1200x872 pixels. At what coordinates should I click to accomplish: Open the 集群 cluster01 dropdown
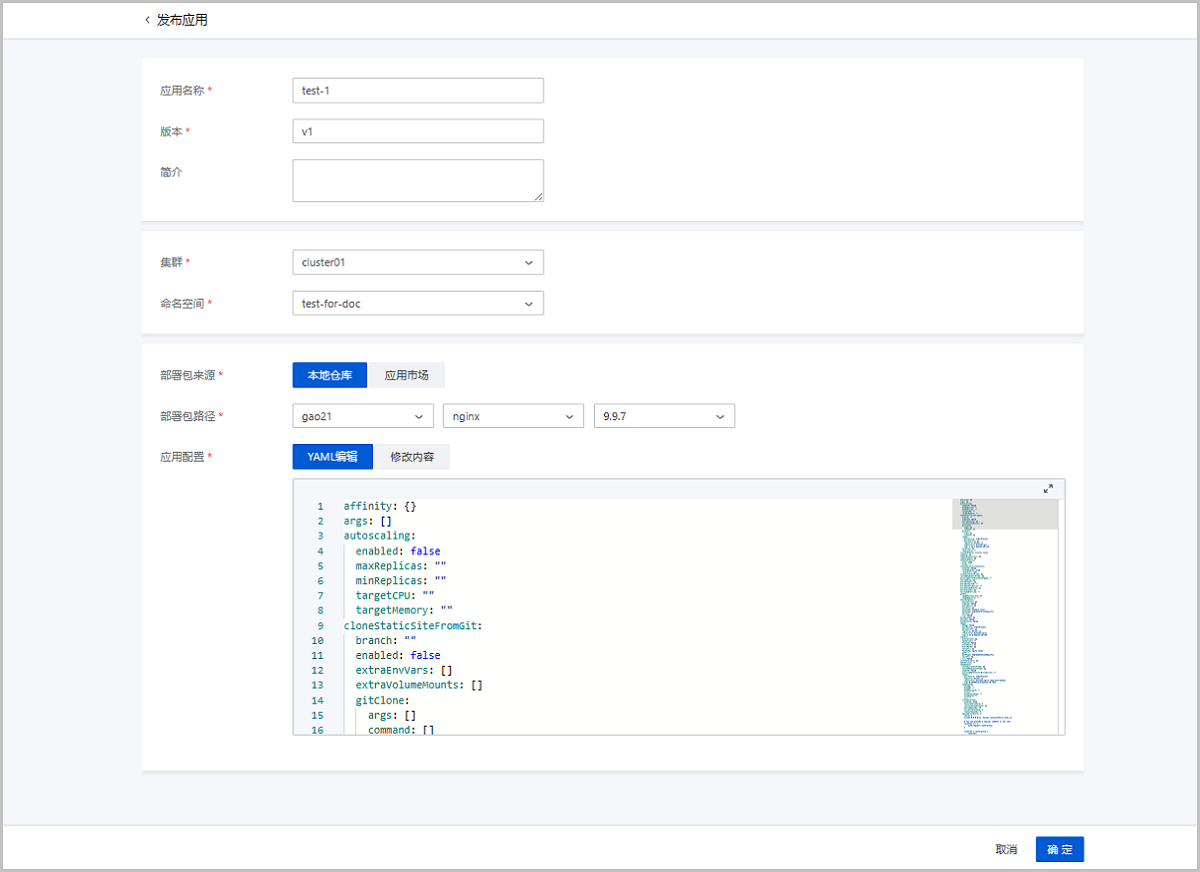point(418,262)
